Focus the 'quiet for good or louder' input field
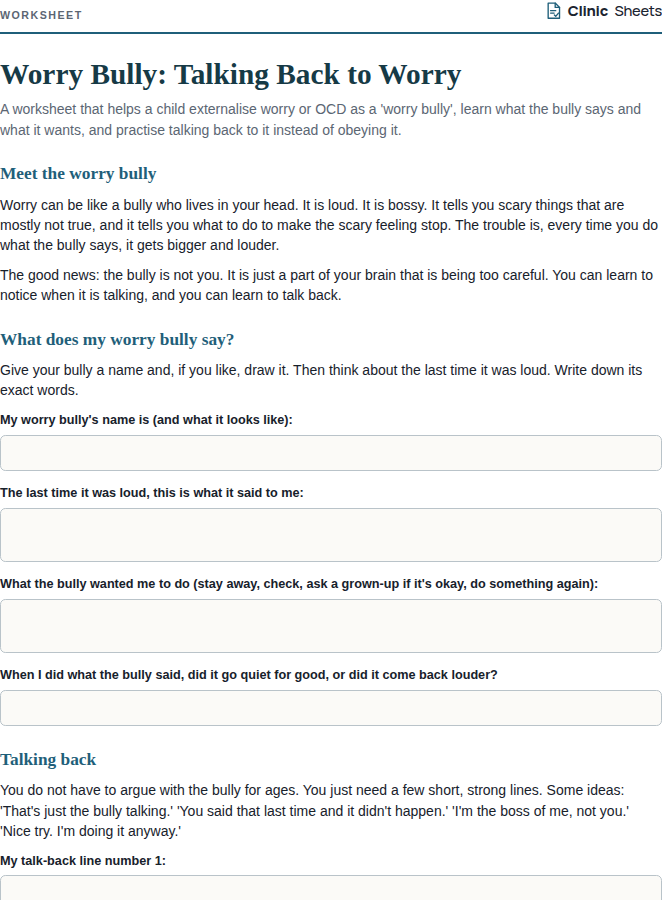 pyautogui.click(x=331, y=708)
